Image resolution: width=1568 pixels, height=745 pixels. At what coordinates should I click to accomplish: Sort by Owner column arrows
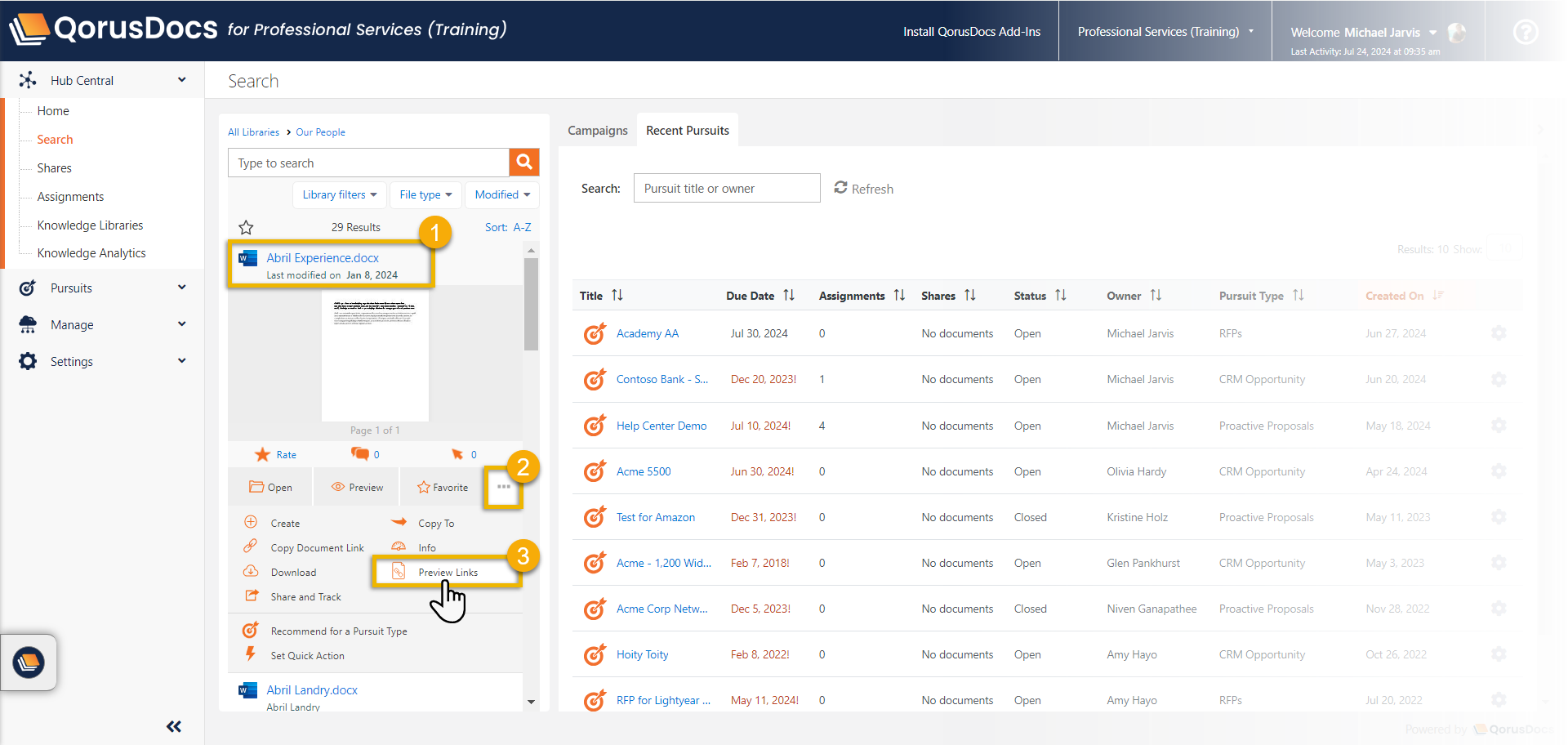1156,295
